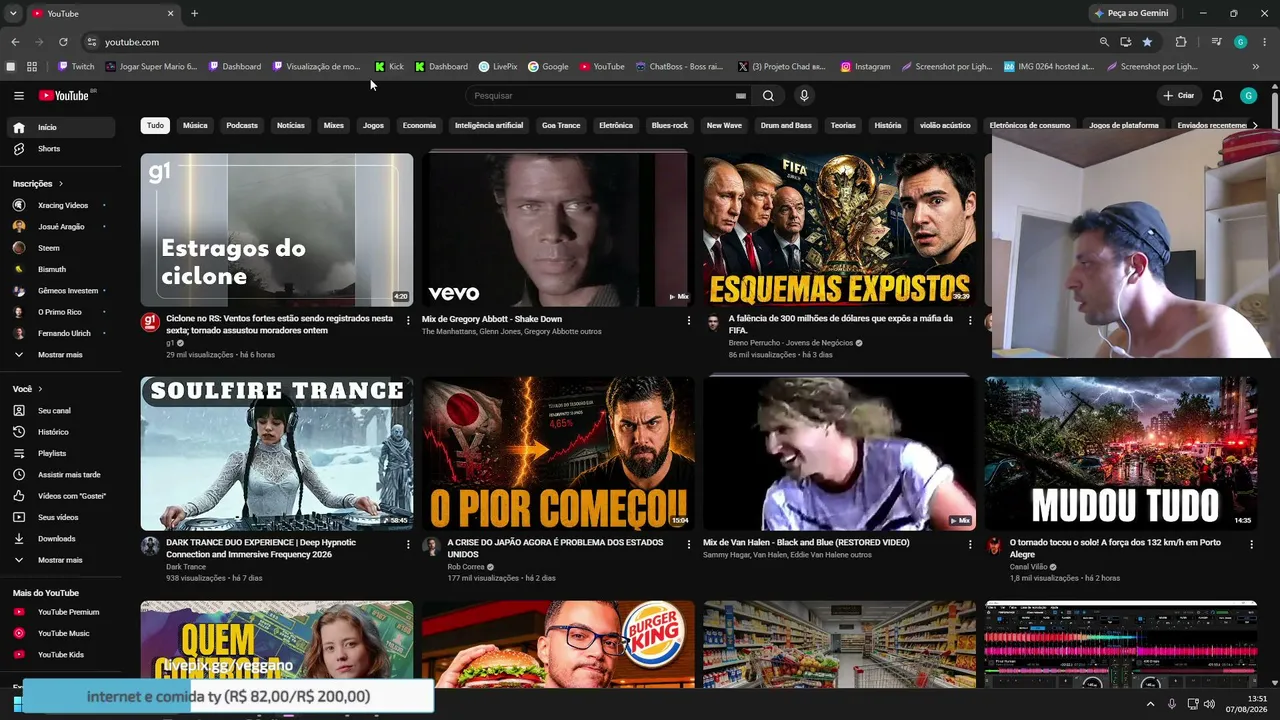Open Shorts from the sidebar
The image size is (1280, 720).
click(x=62, y=149)
